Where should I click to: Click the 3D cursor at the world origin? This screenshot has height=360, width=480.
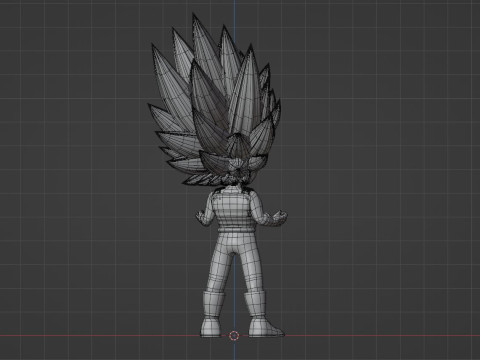coord(234,336)
